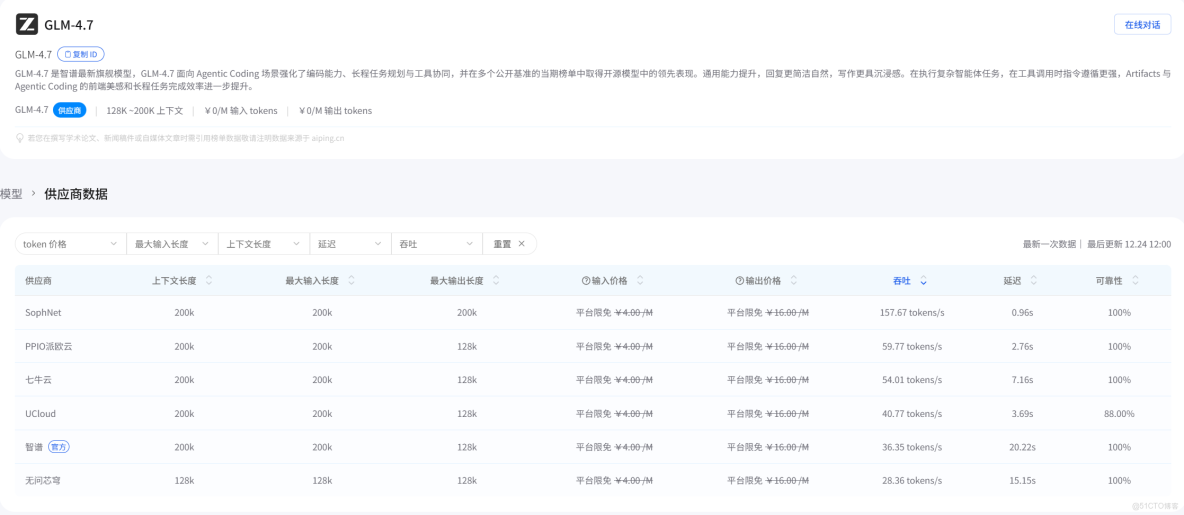Screen dimensions: 1184x515
Task: Click the question-mark help icon before 输入价格
Action: coord(585,281)
